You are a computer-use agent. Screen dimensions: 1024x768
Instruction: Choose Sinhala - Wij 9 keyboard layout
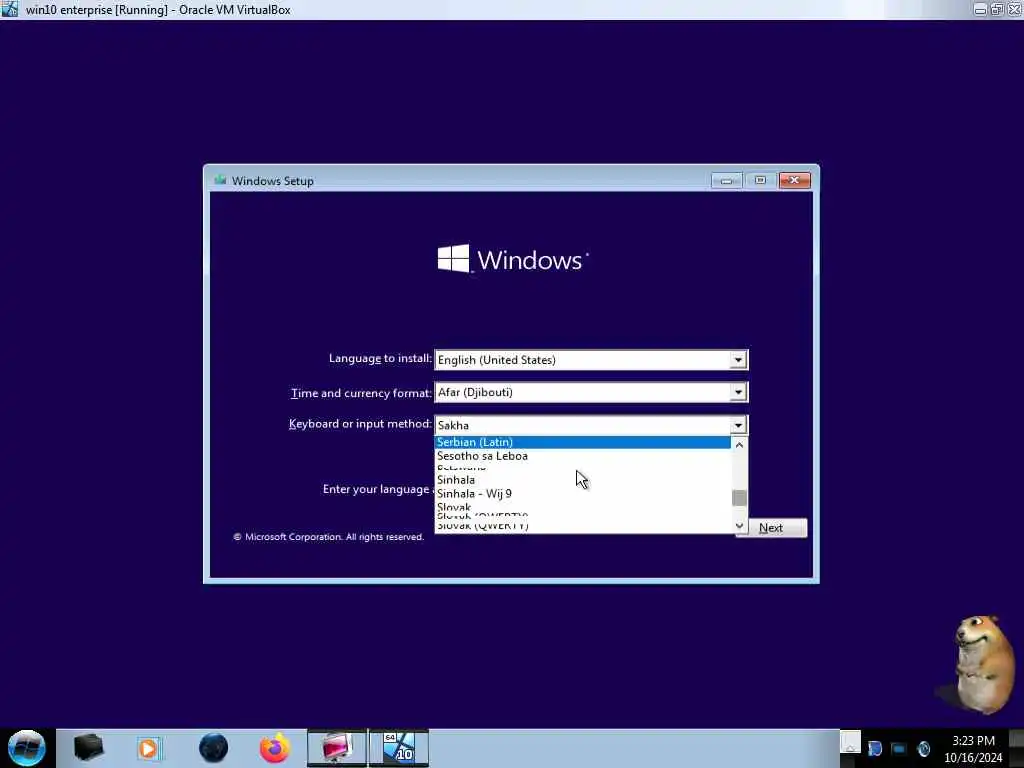[x=583, y=494]
